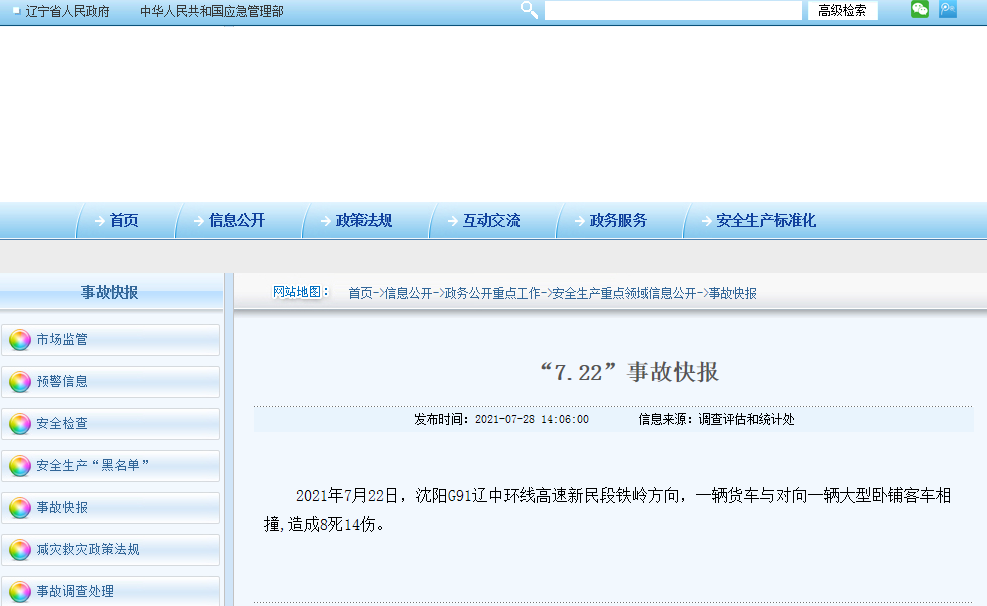Switch to 政策法规 navigation tab
Viewport: 987px width, 606px height.
pyautogui.click(x=364, y=220)
